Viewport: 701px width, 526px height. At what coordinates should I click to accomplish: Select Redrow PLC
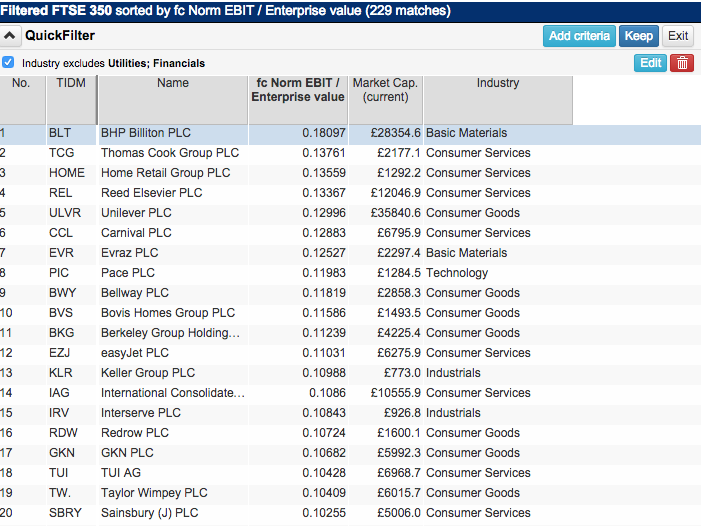click(135, 433)
